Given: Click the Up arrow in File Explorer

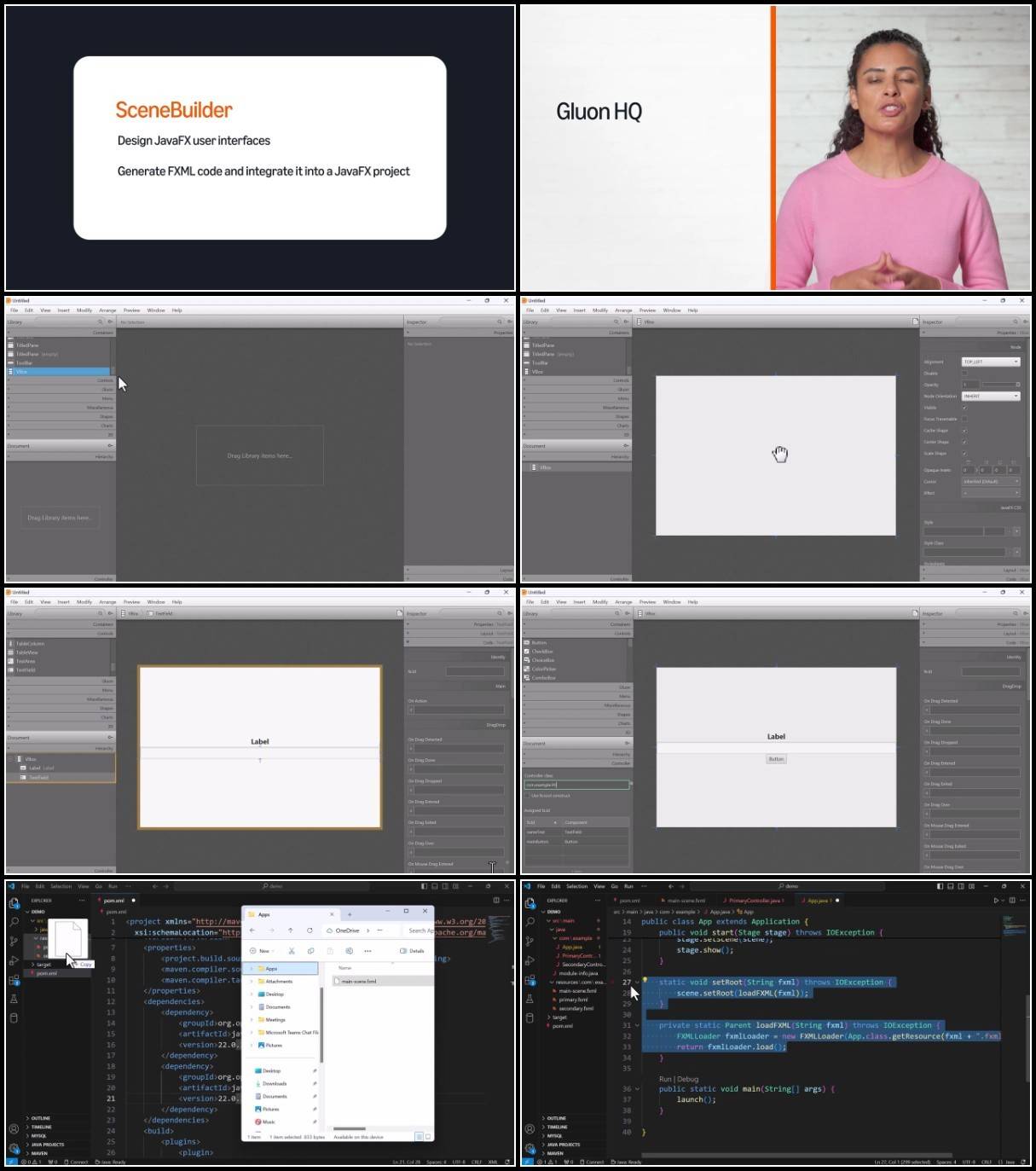Looking at the screenshot, I should tap(291, 930).
